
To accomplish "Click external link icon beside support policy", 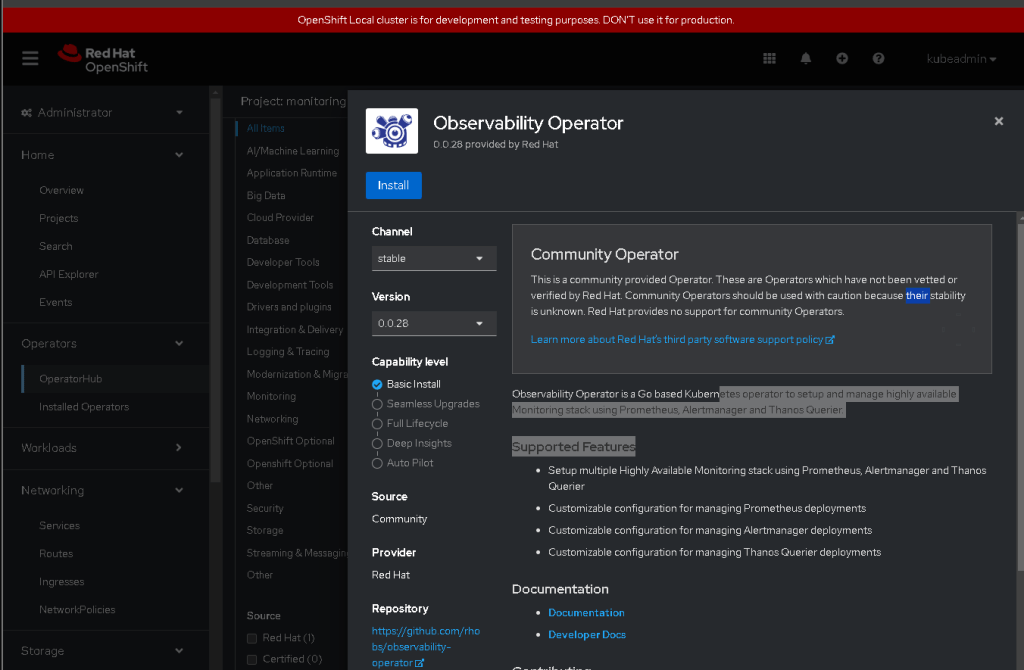I will 830,340.
